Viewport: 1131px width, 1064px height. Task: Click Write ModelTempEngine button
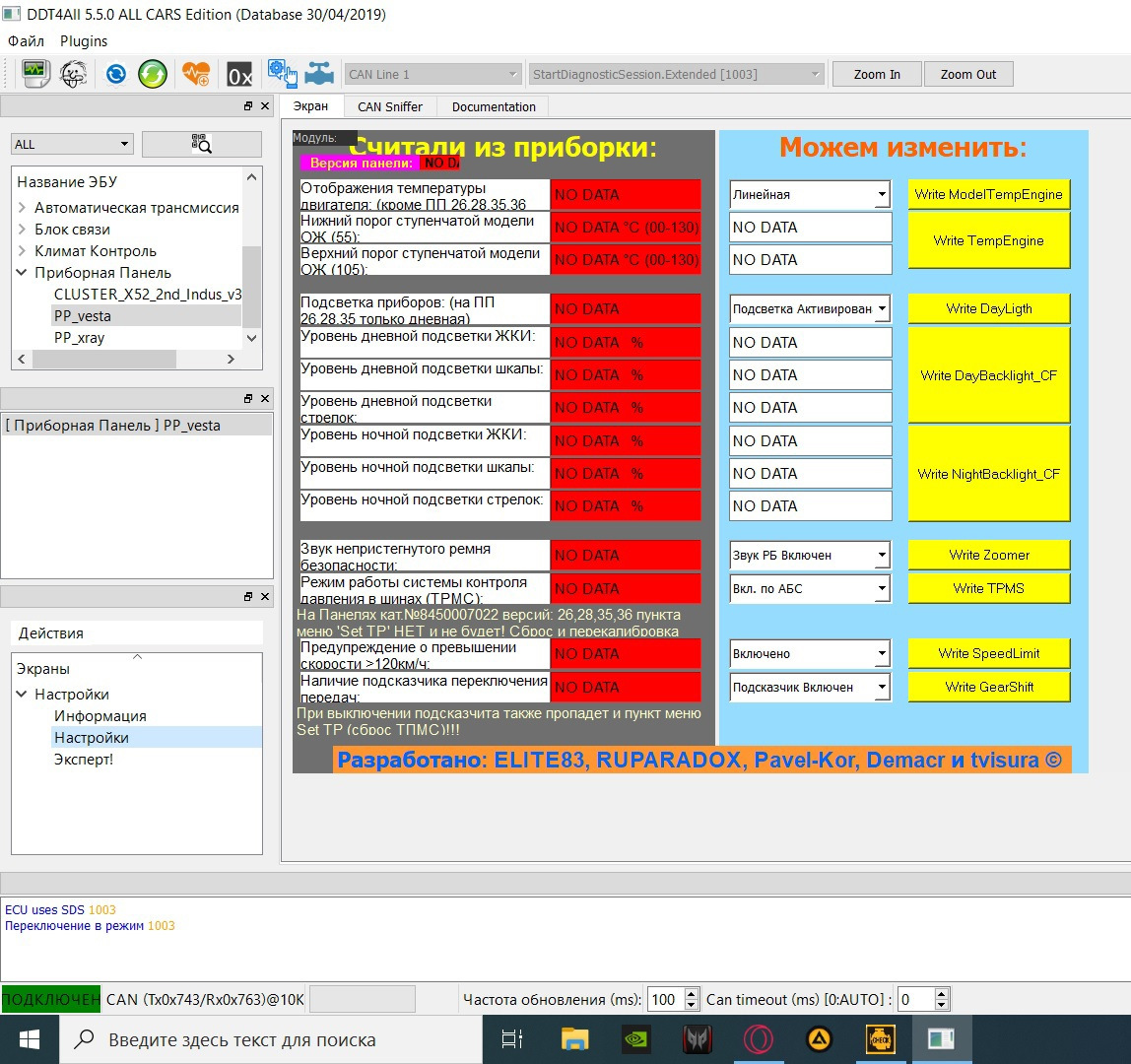pos(988,194)
